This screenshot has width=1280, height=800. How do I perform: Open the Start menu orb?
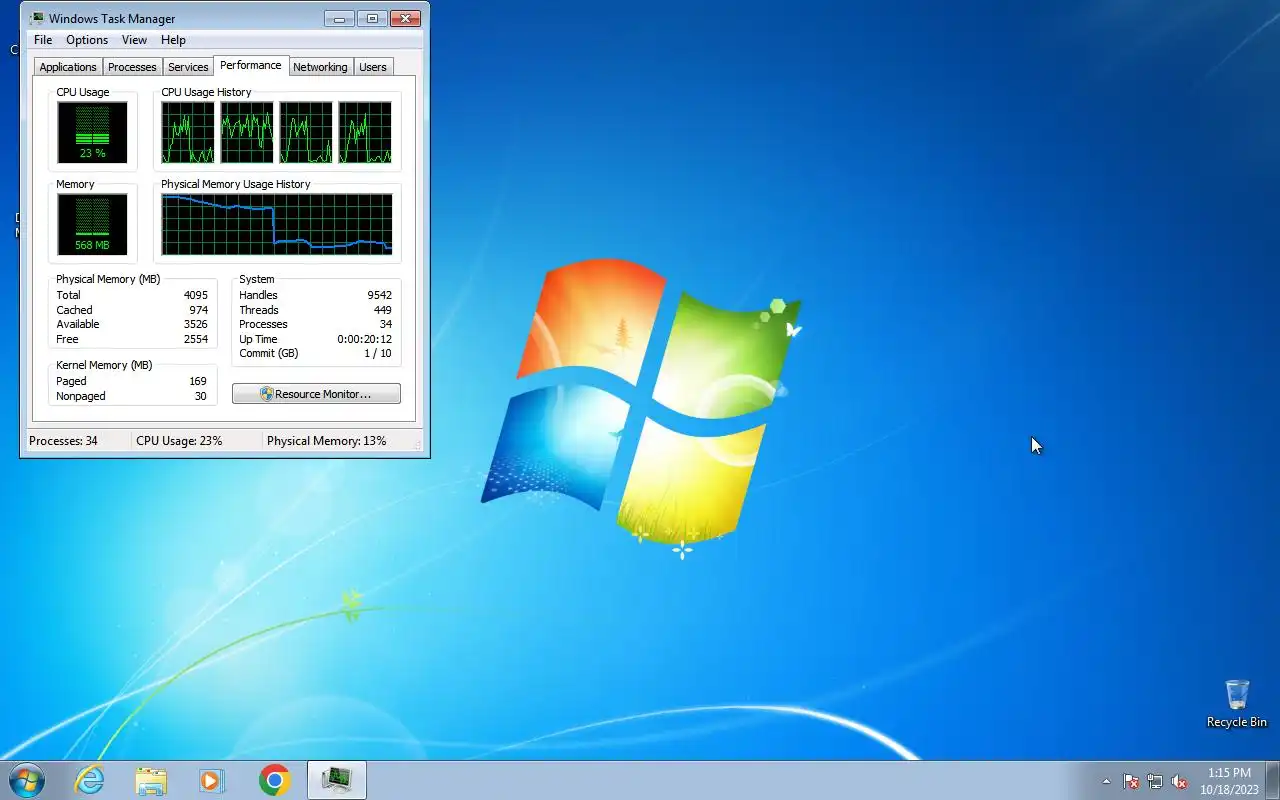[x=27, y=780]
